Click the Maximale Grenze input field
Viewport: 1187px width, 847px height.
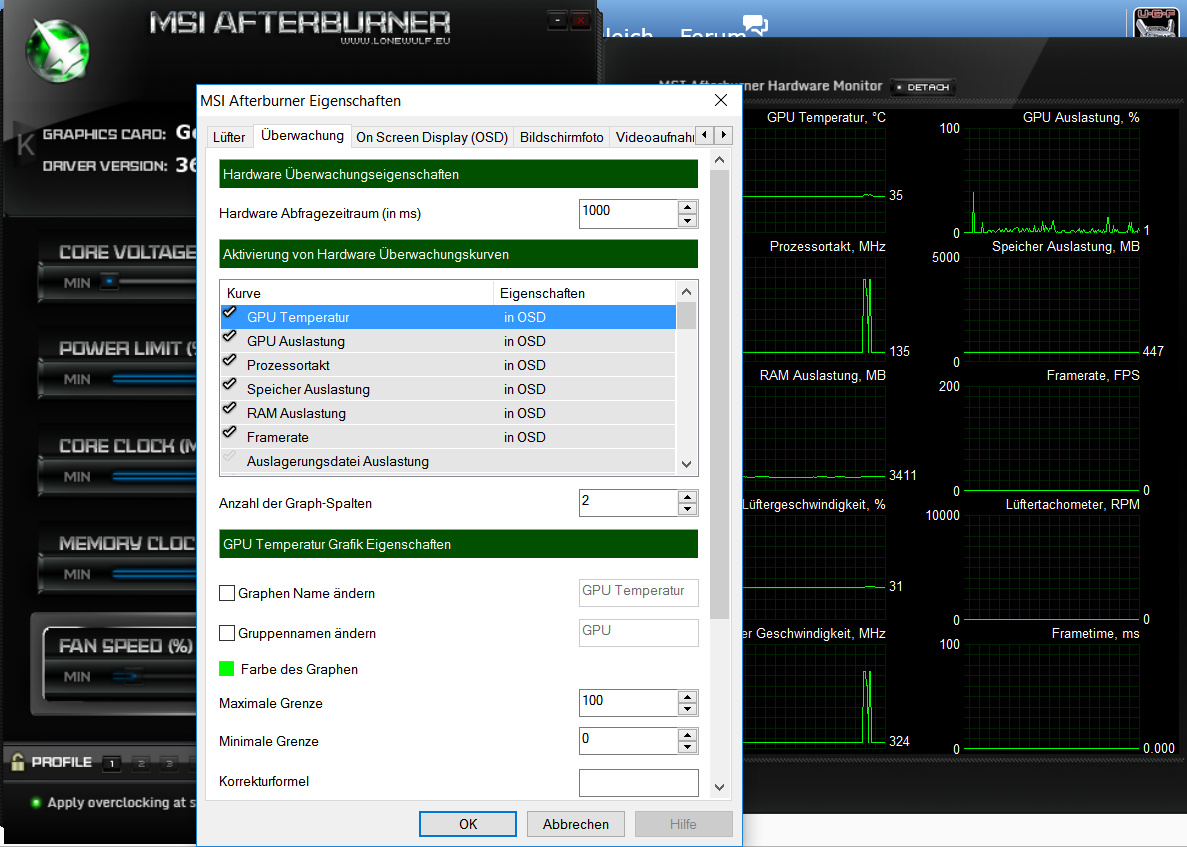628,702
